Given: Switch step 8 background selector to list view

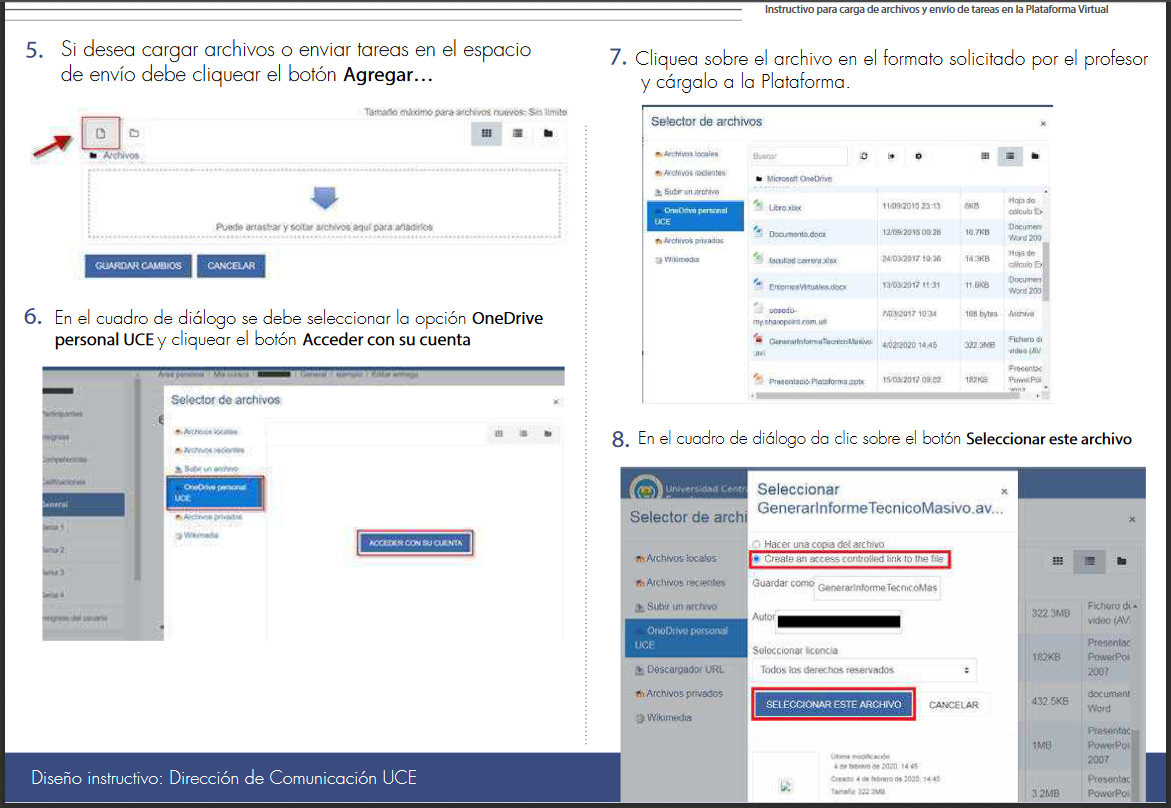Looking at the screenshot, I should (x=1090, y=562).
